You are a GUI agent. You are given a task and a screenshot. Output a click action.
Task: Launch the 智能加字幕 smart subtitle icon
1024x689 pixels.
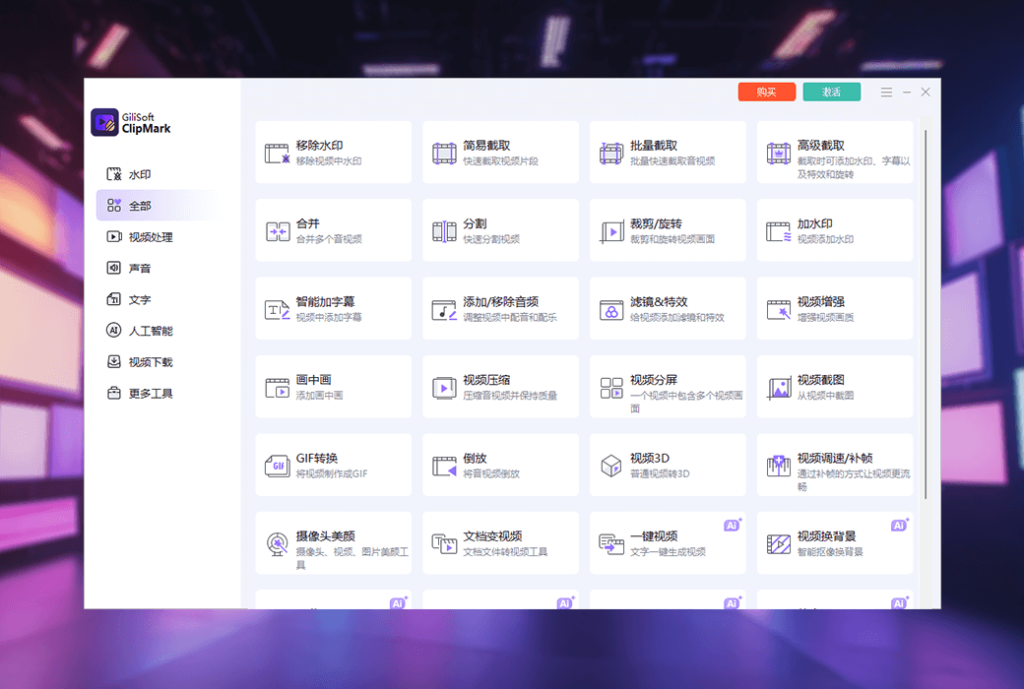click(277, 310)
